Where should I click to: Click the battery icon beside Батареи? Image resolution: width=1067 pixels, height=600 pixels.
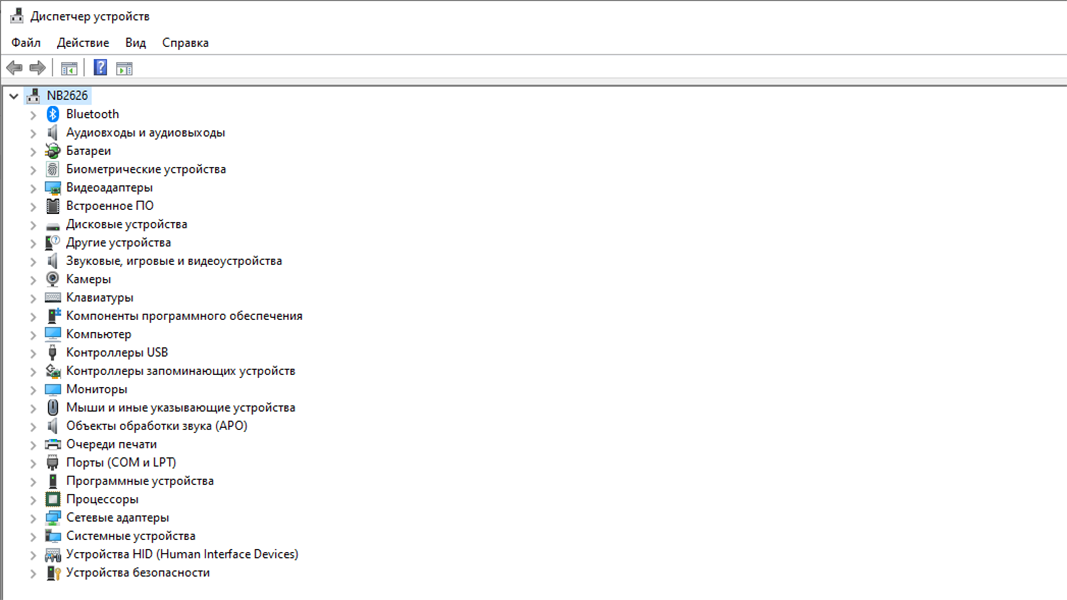[x=53, y=151]
